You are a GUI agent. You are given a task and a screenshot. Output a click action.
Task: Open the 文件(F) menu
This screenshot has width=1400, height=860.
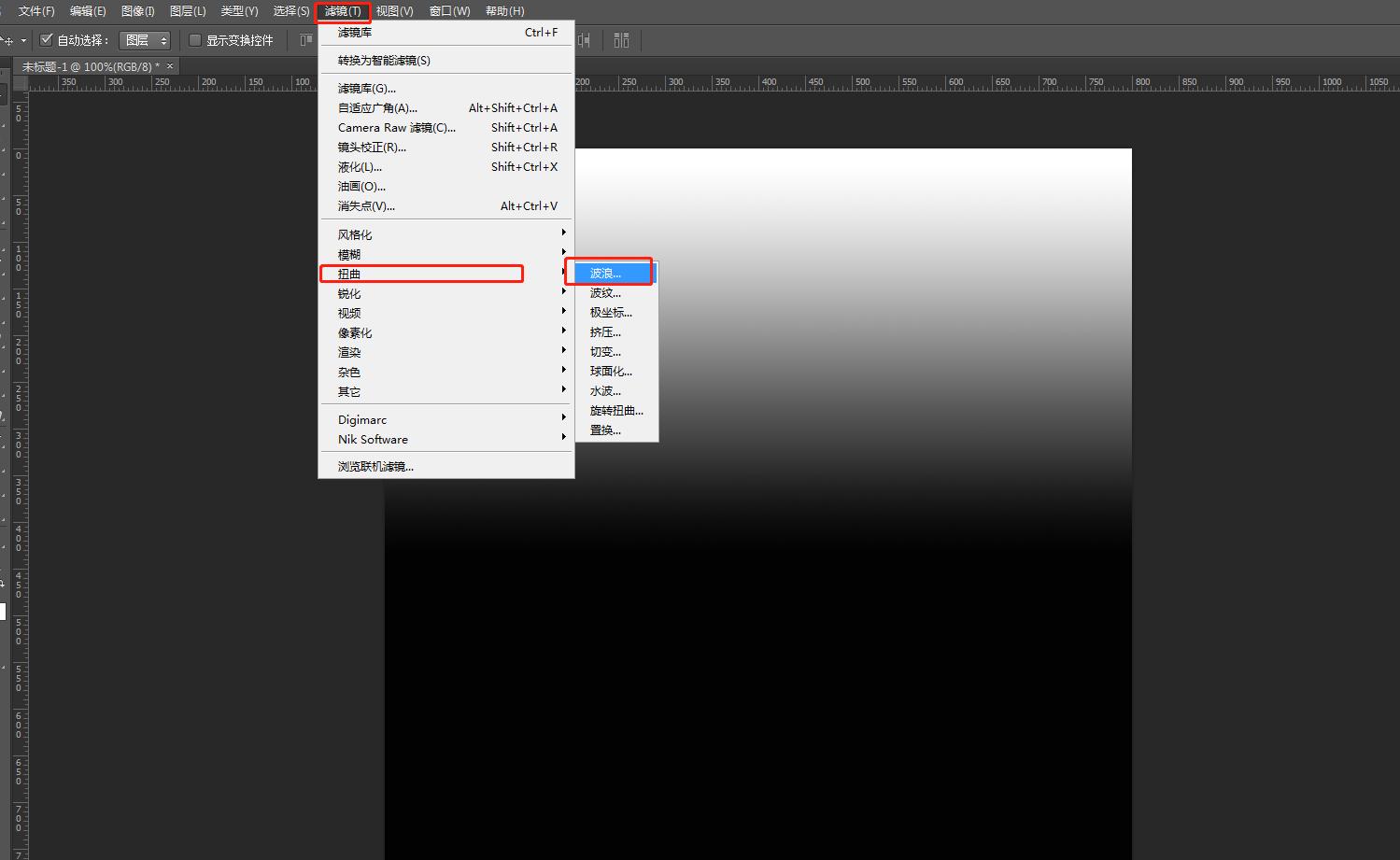click(x=36, y=11)
